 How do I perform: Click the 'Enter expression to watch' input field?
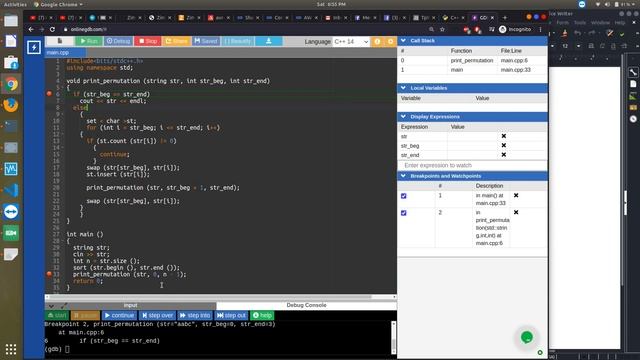point(472,165)
